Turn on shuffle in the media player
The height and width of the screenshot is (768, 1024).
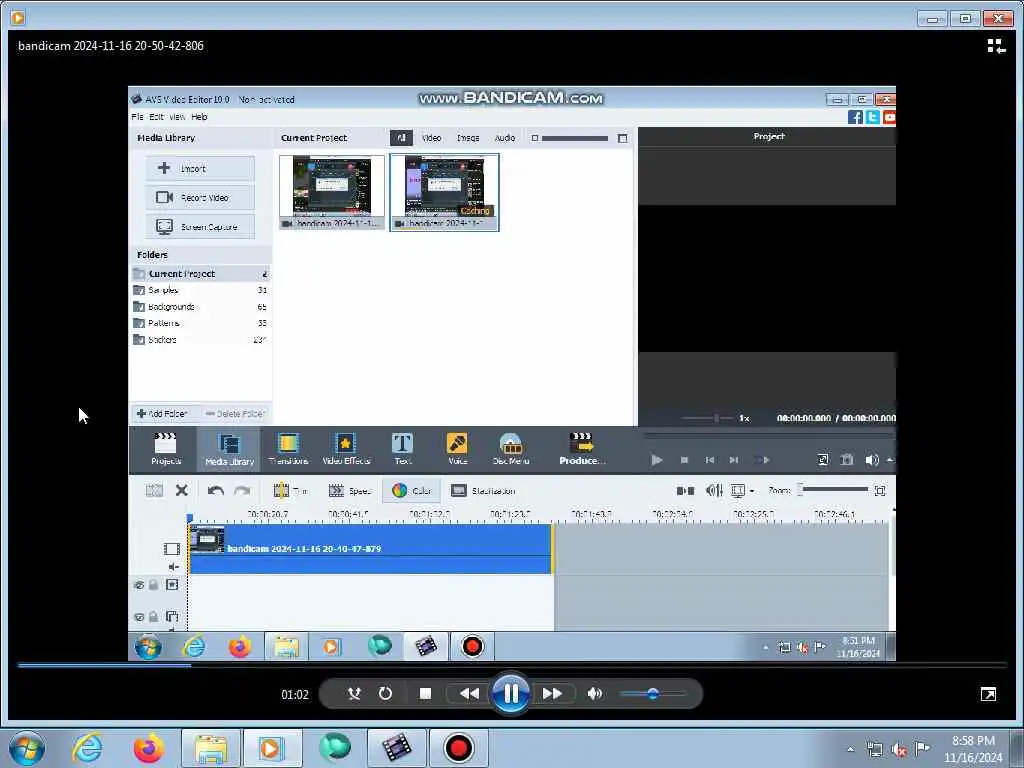354,694
